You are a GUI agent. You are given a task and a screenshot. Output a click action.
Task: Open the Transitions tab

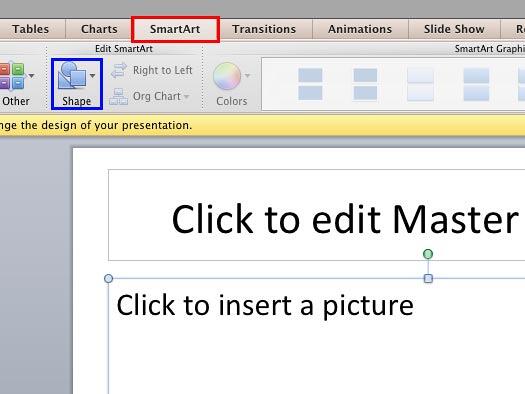[x=264, y=29]
